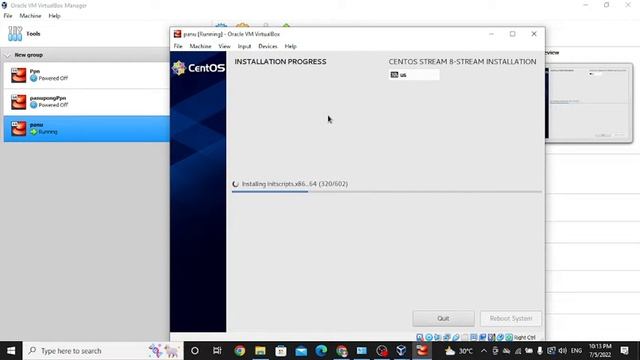Viewport: 640px width, 360px height.
Task: Open the Input menu in VM window
Action: pos(244,46)
